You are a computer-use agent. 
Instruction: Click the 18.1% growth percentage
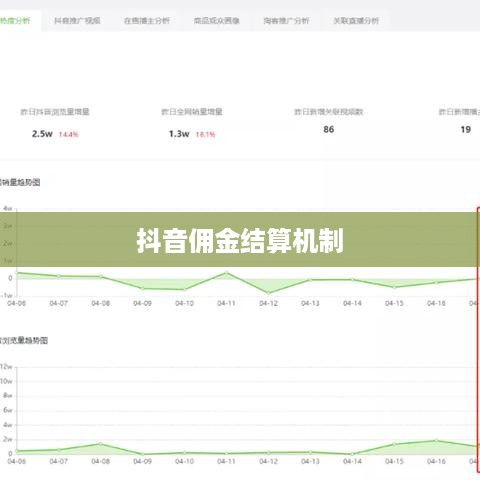tap(205, 134)
